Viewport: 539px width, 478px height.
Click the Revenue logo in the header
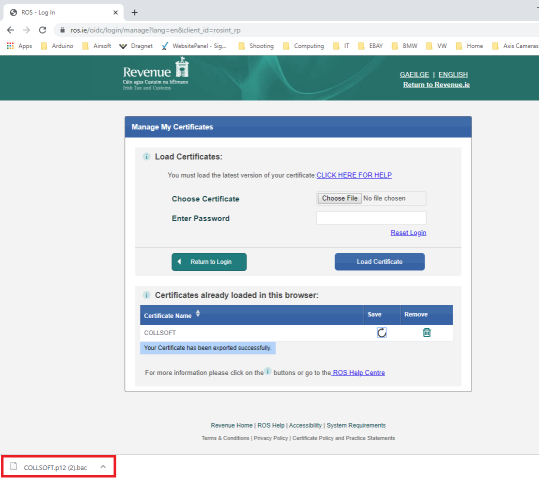tap(156, 74)
